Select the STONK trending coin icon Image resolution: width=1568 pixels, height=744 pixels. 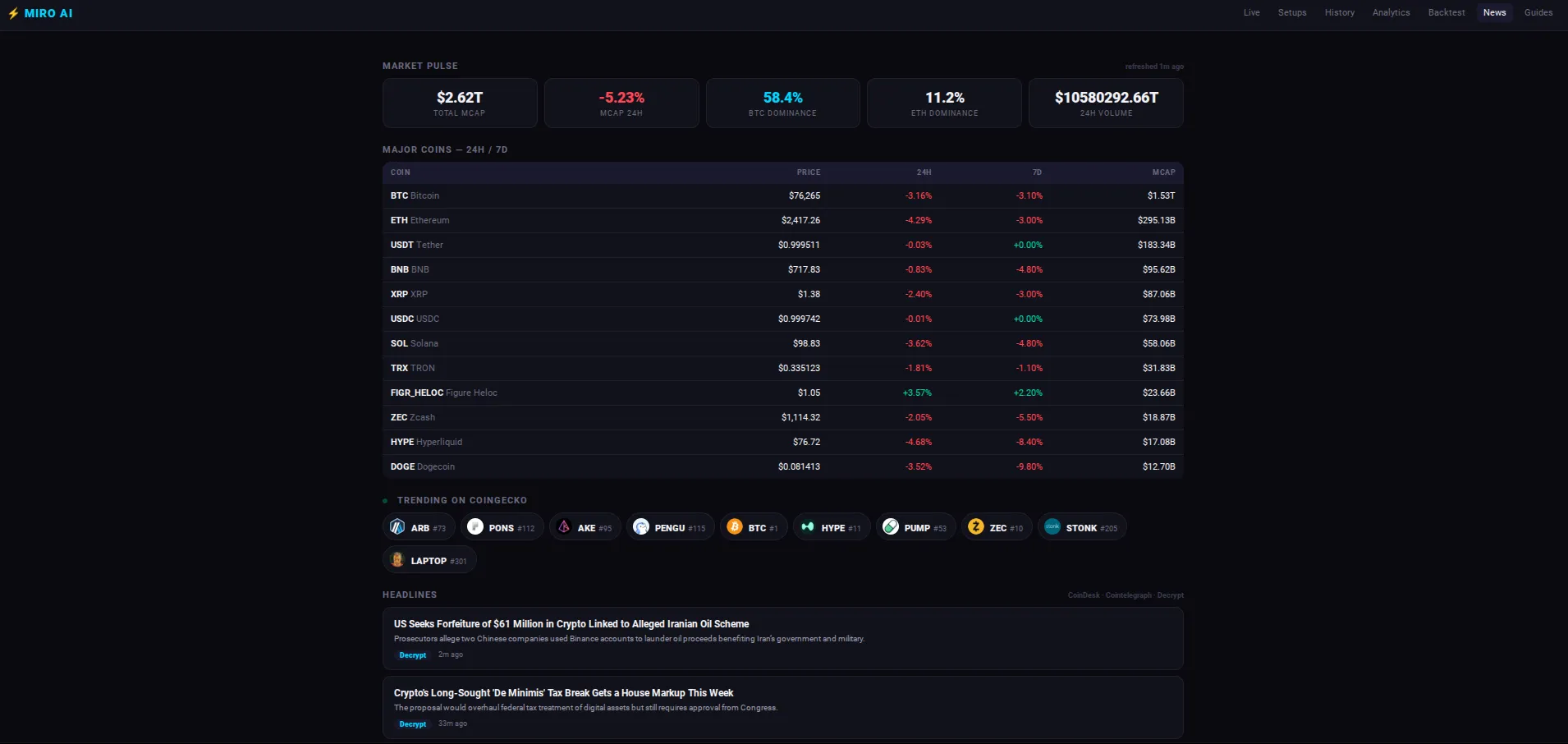pyautogui.click(x=1052, y=527)
